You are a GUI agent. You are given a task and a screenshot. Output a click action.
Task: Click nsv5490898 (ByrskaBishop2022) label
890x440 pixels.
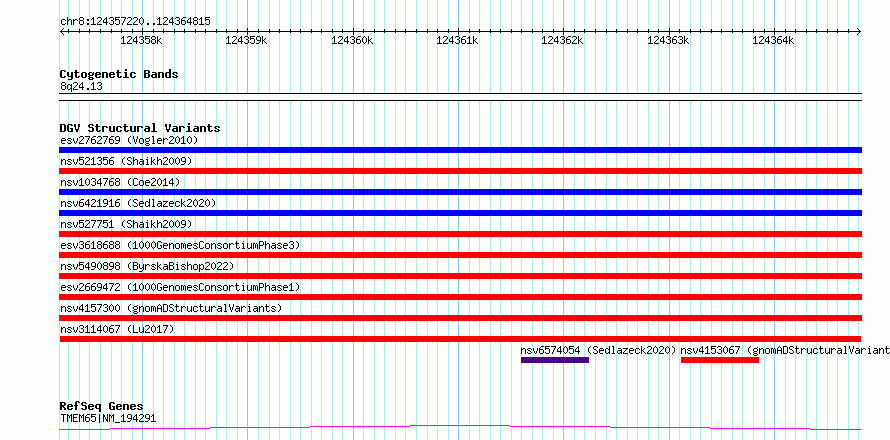point(147,266)
